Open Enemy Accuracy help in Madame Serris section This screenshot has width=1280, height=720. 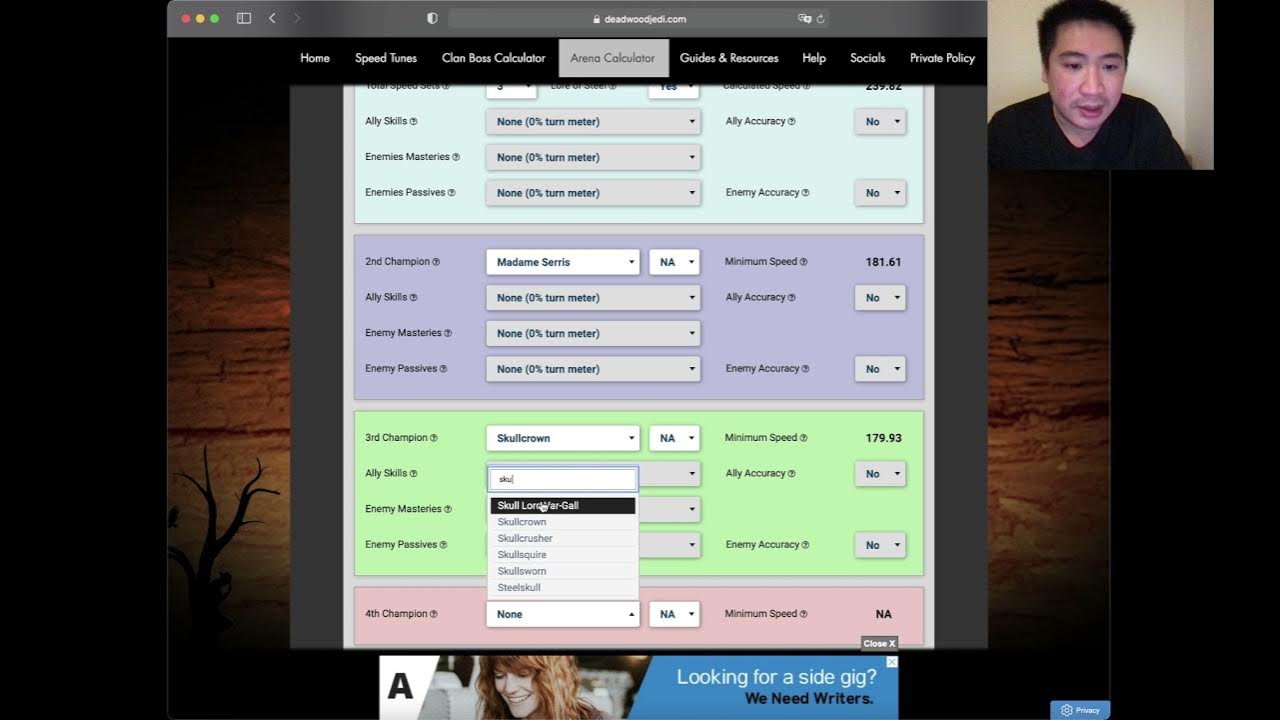[803, 369]
